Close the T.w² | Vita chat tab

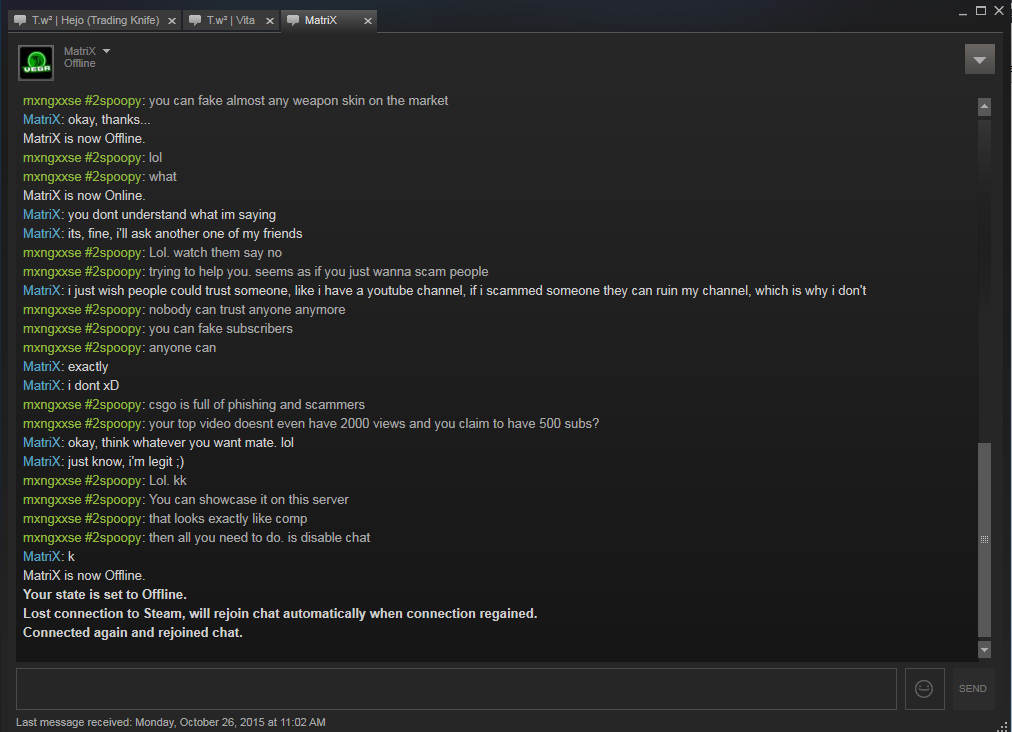point(270,21)
